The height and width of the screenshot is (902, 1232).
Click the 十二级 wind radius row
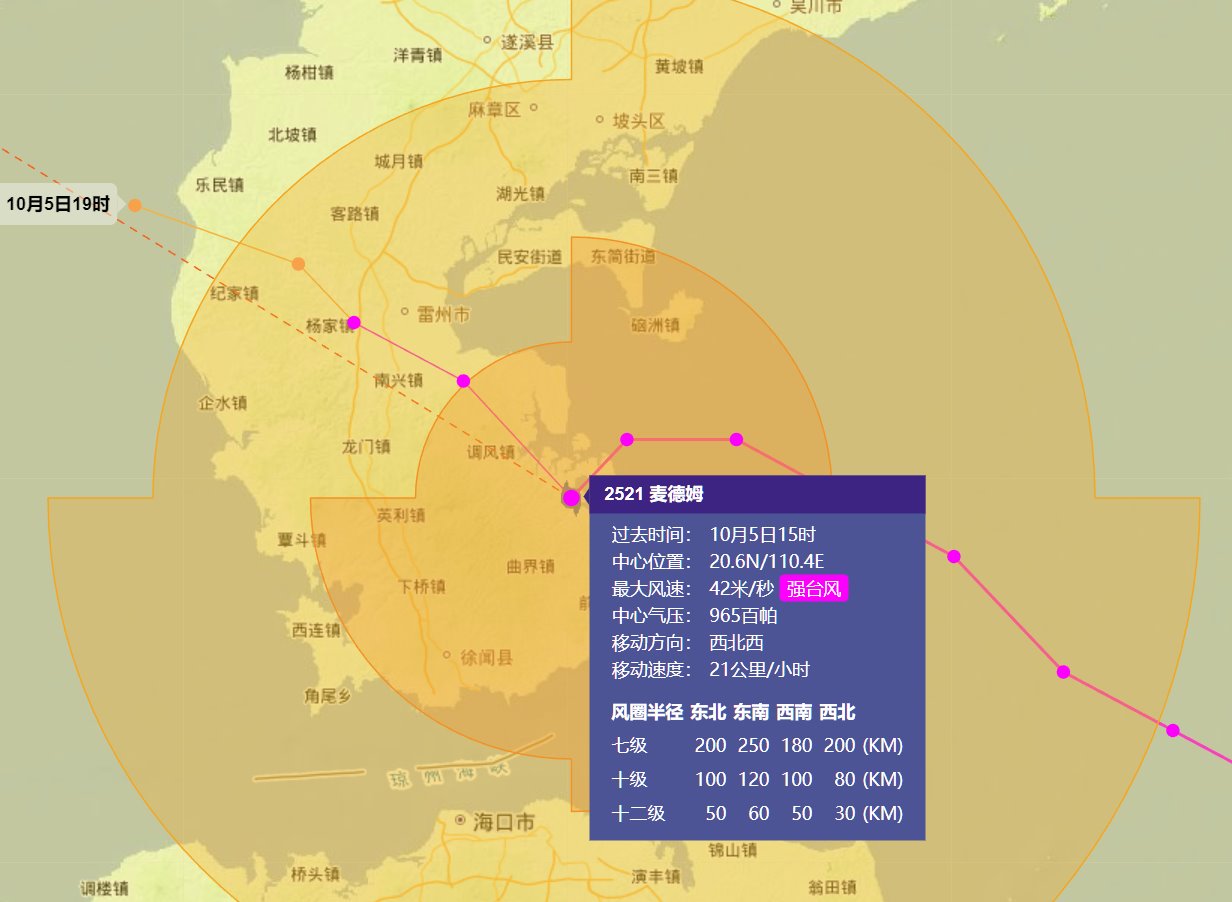point(756,813)
